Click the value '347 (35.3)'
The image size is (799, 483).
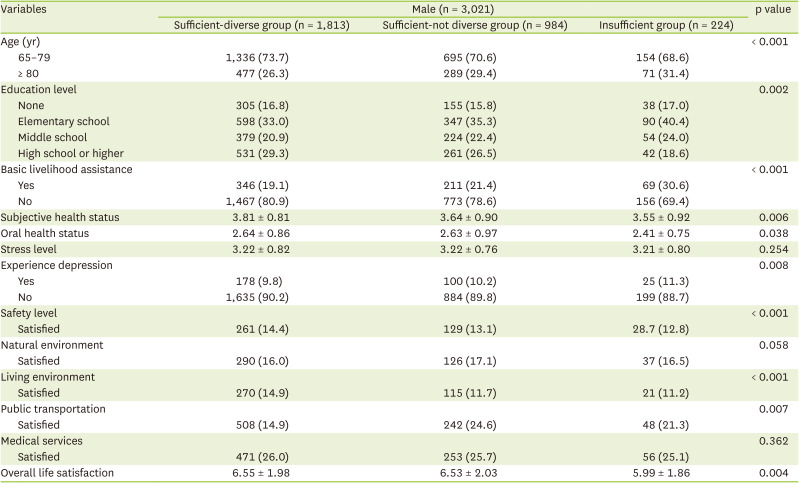(x=470, y=121)
